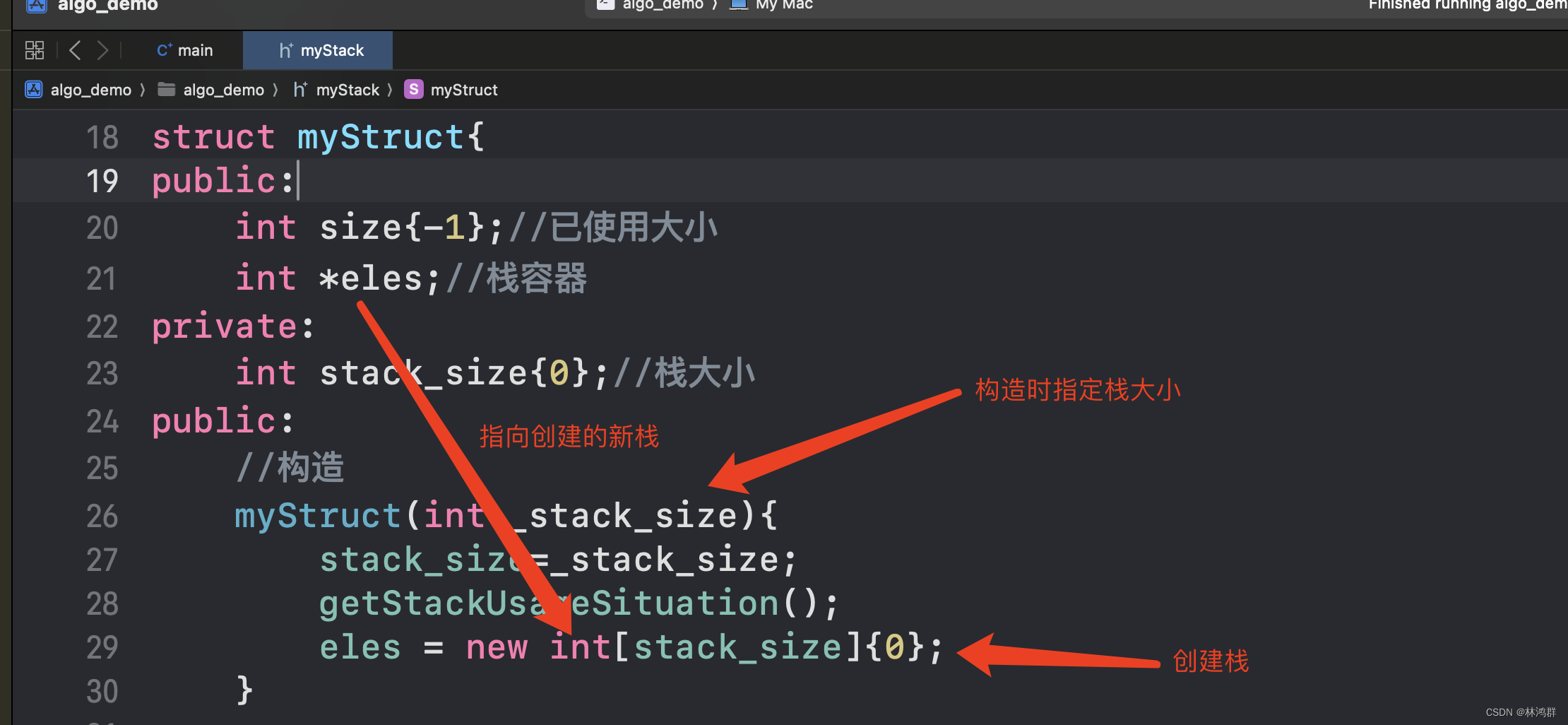1568x725 pixels.
Task: Click the header file icon on myStack tab
Action: (x=285, y=49)
